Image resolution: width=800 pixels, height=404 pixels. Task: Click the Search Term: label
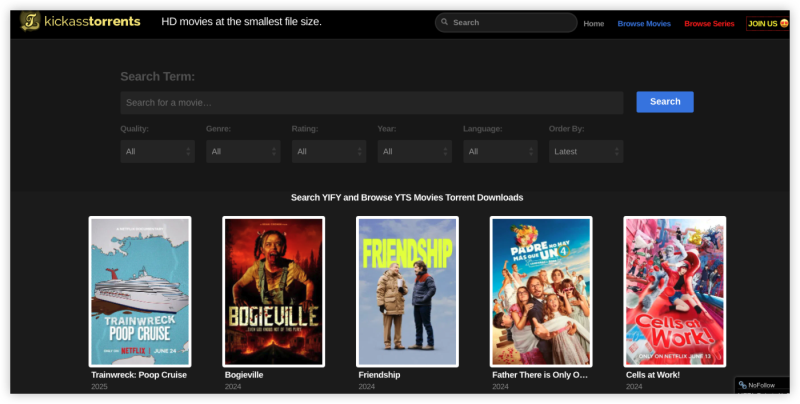click(x=158, y=77)
